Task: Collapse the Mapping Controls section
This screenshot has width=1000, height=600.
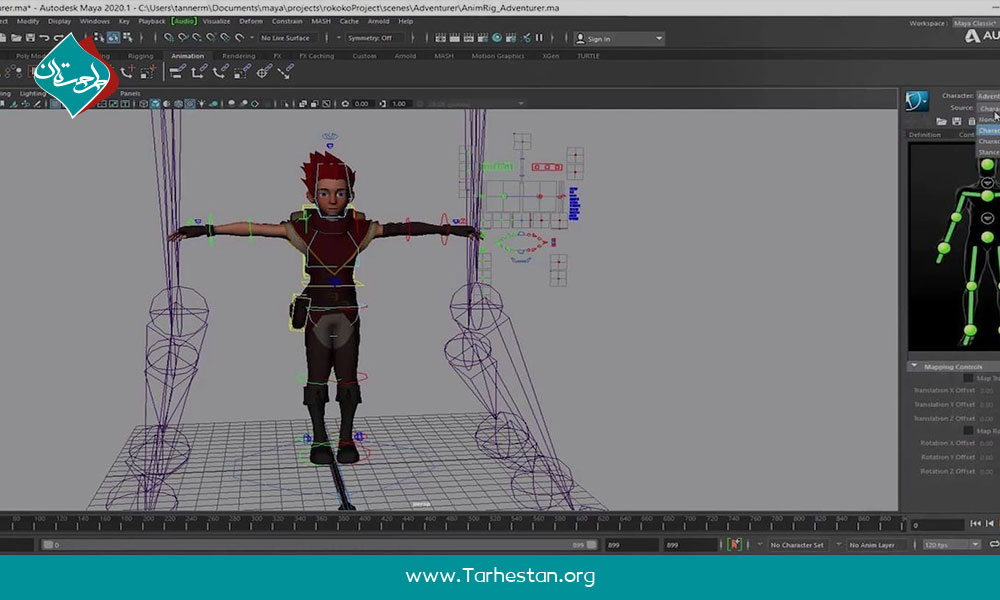Action: [914, 367]
